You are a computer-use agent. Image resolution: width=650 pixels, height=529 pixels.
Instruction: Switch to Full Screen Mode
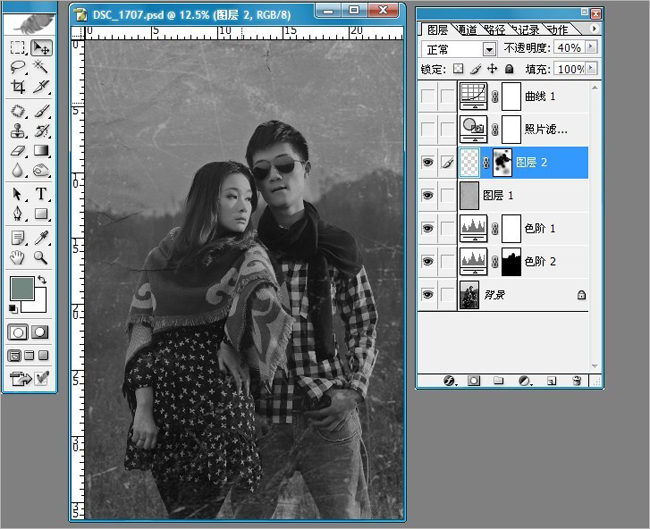pos(43,356)
